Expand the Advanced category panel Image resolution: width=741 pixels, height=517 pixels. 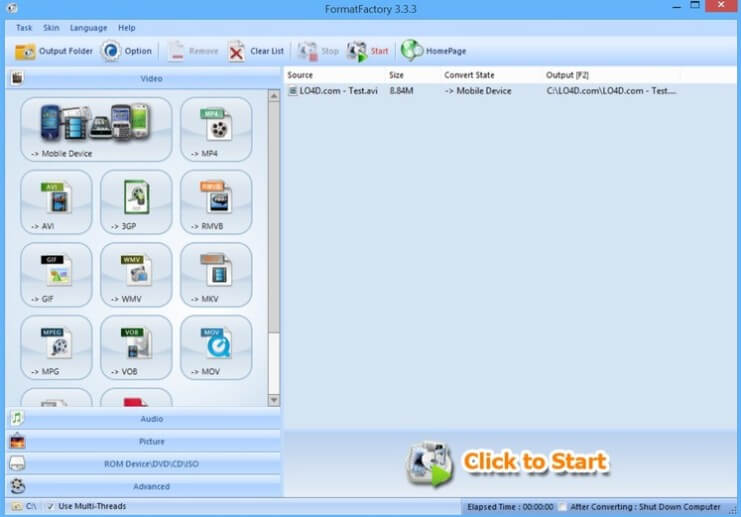point(151,487)
